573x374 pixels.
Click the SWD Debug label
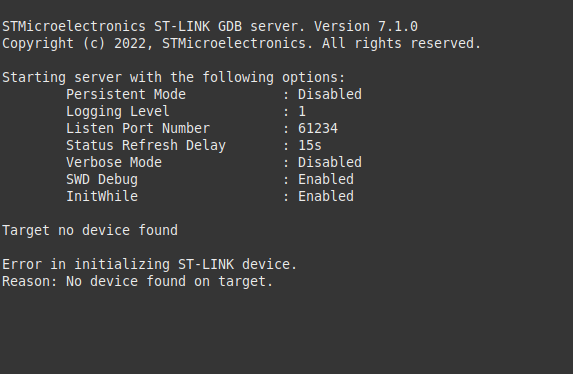pyautogui.click(x=102, y=180)
